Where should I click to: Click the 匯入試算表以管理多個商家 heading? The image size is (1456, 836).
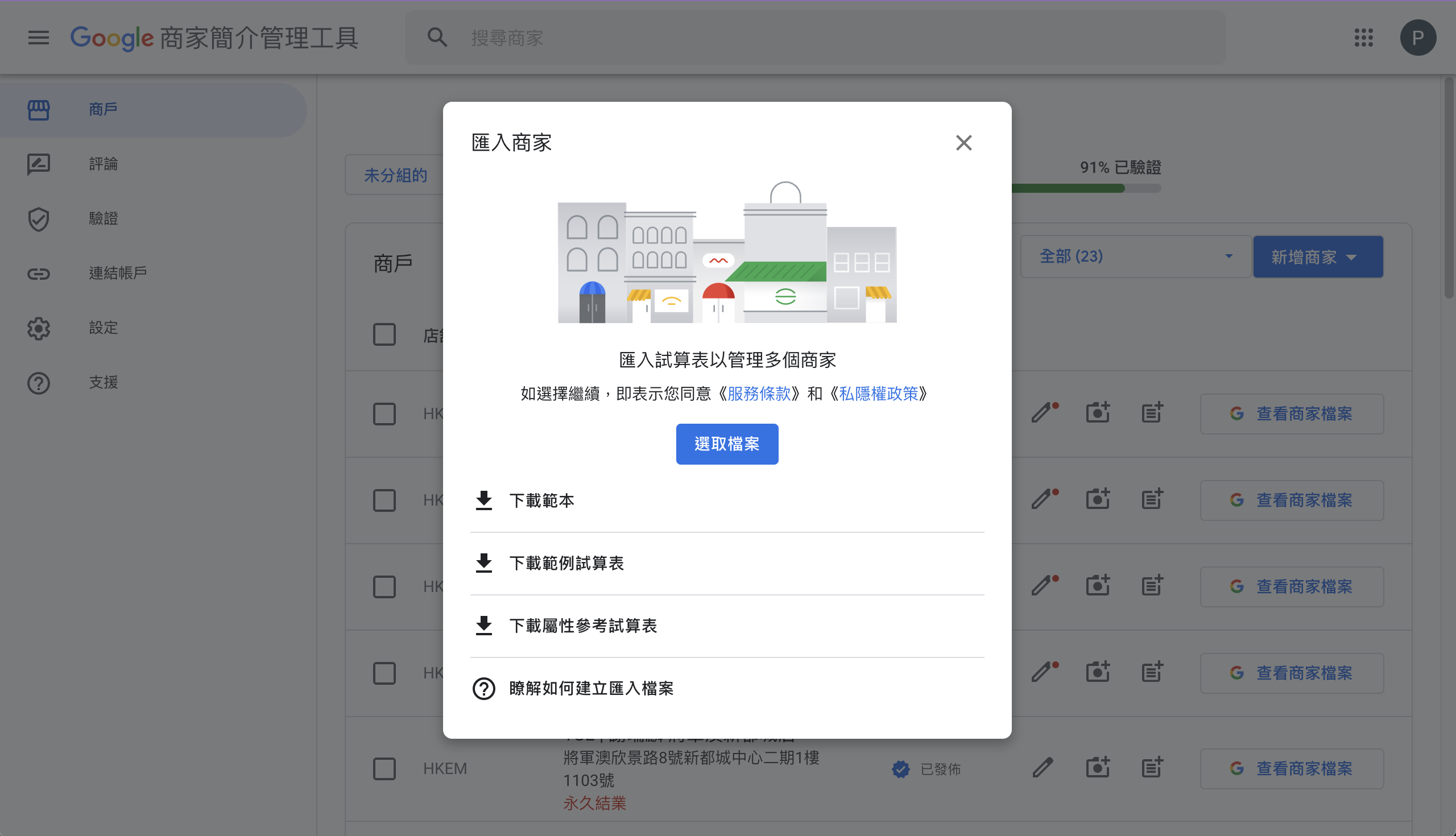coord(727,360)
